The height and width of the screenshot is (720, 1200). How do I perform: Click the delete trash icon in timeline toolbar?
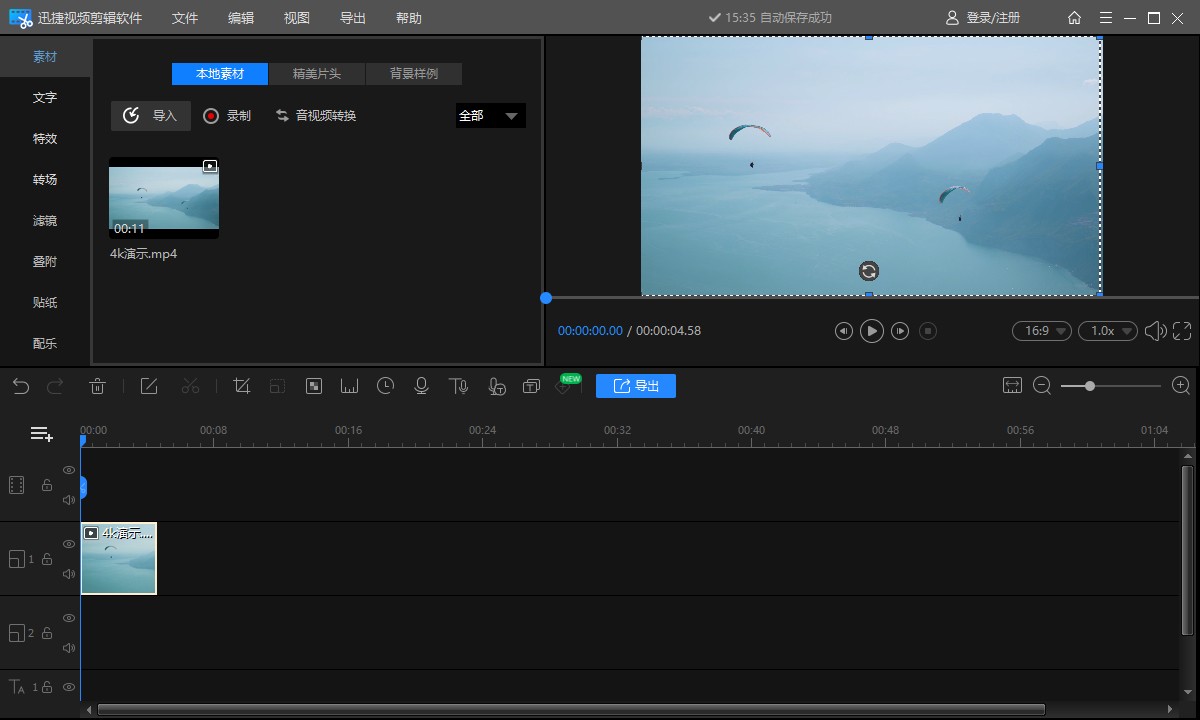tap(98, 386)
